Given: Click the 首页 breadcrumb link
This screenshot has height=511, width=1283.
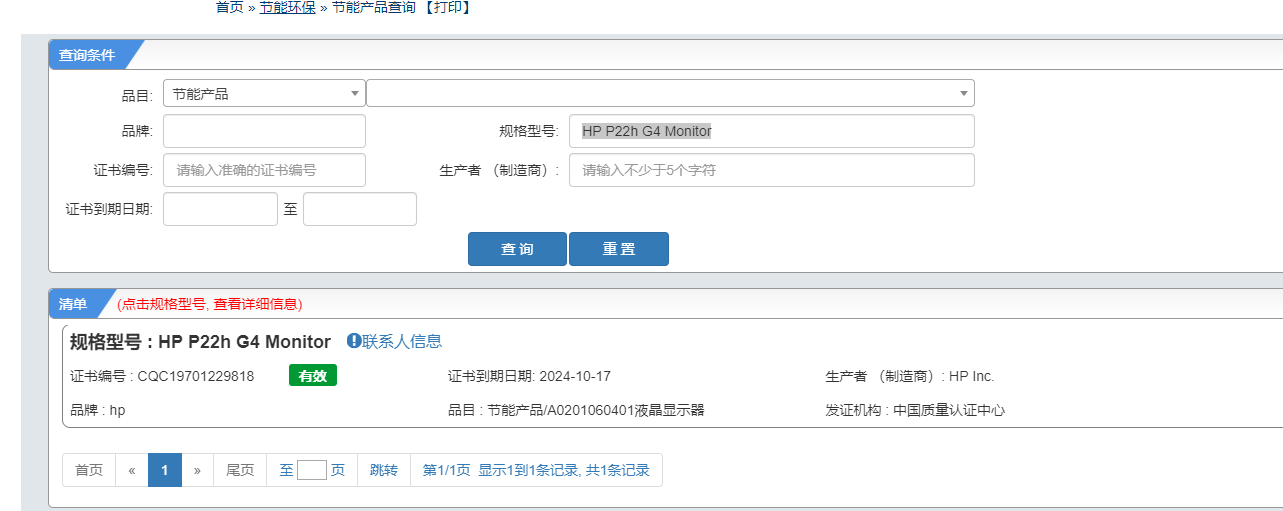Looking at the screenshot, I should pyautogui.click(x=229, y=7).
